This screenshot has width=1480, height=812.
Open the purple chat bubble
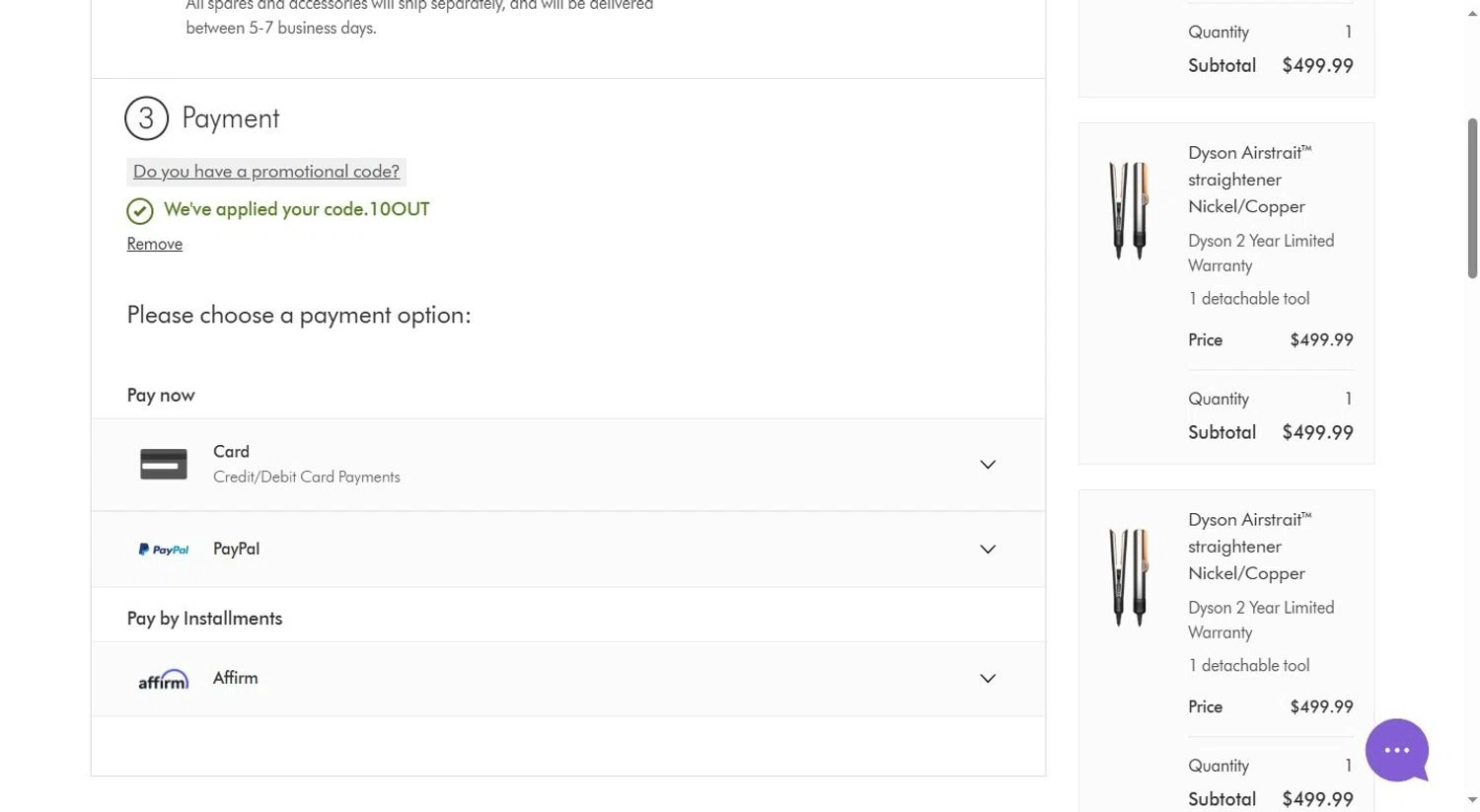pos(1396,751)
